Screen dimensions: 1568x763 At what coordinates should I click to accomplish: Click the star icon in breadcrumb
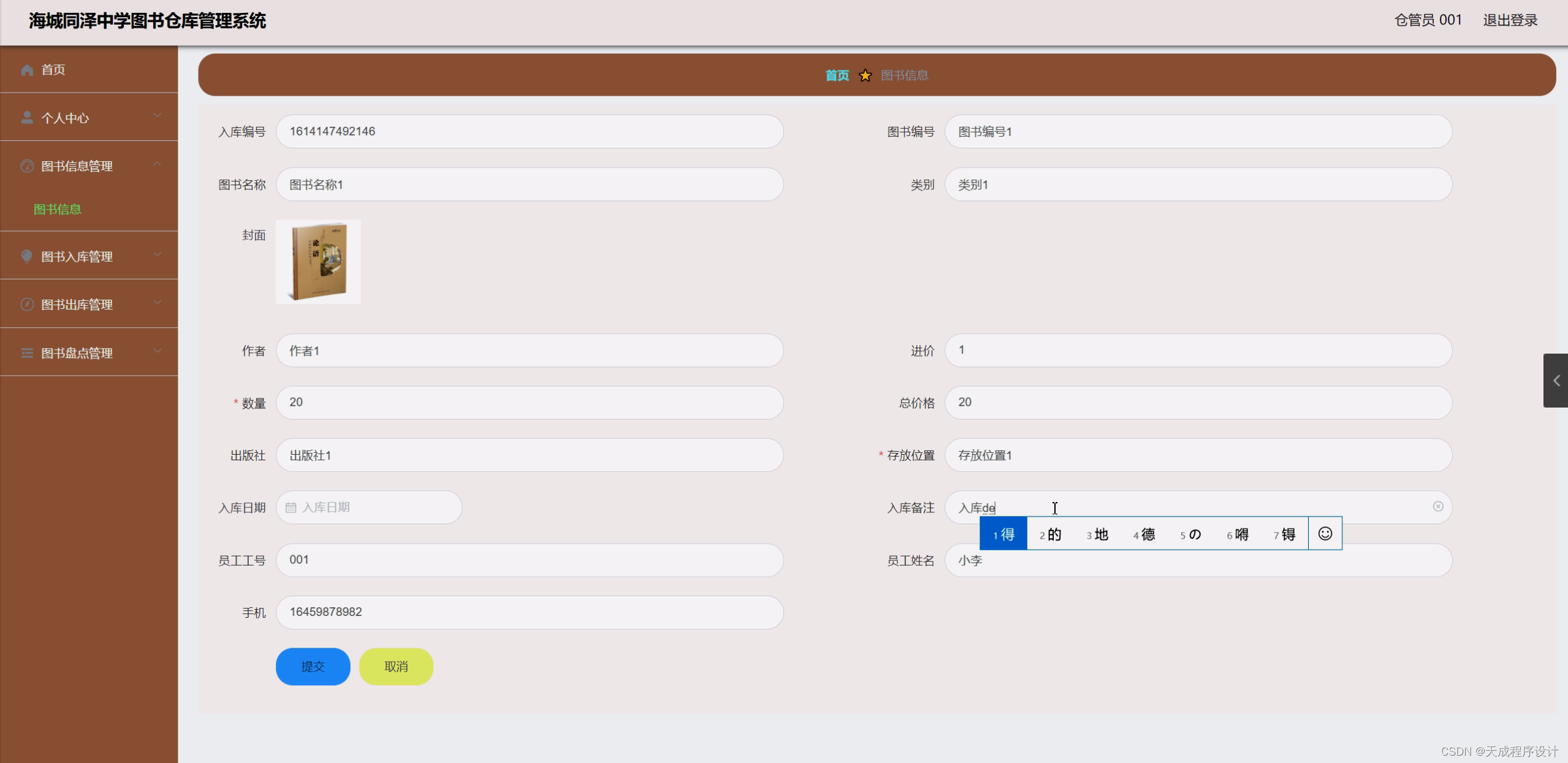(865, 75)
